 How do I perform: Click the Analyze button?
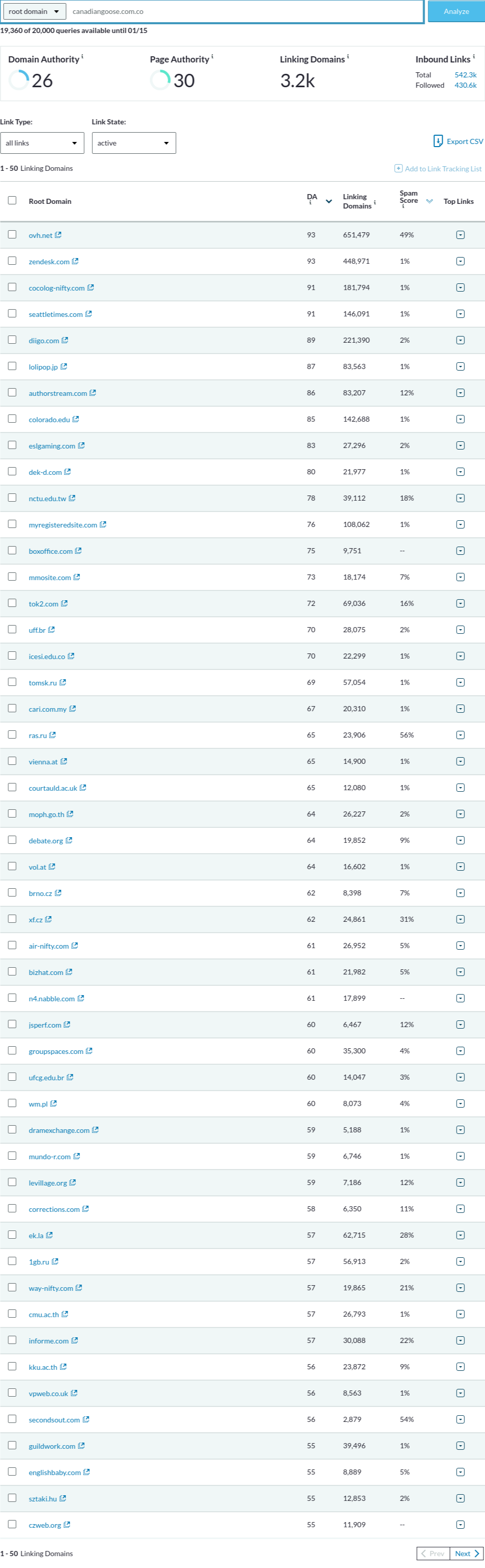[x=457, y=11]
